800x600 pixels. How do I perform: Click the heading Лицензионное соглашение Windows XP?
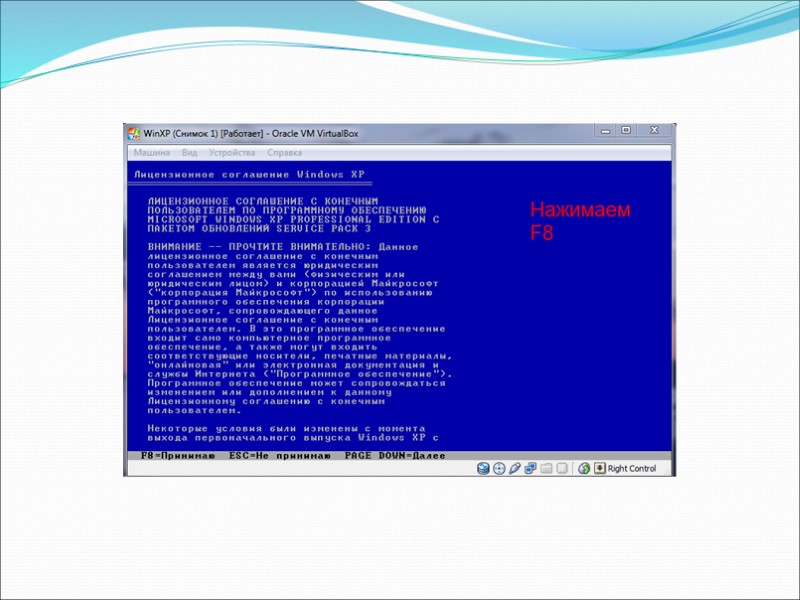click(x=249, y=174)
